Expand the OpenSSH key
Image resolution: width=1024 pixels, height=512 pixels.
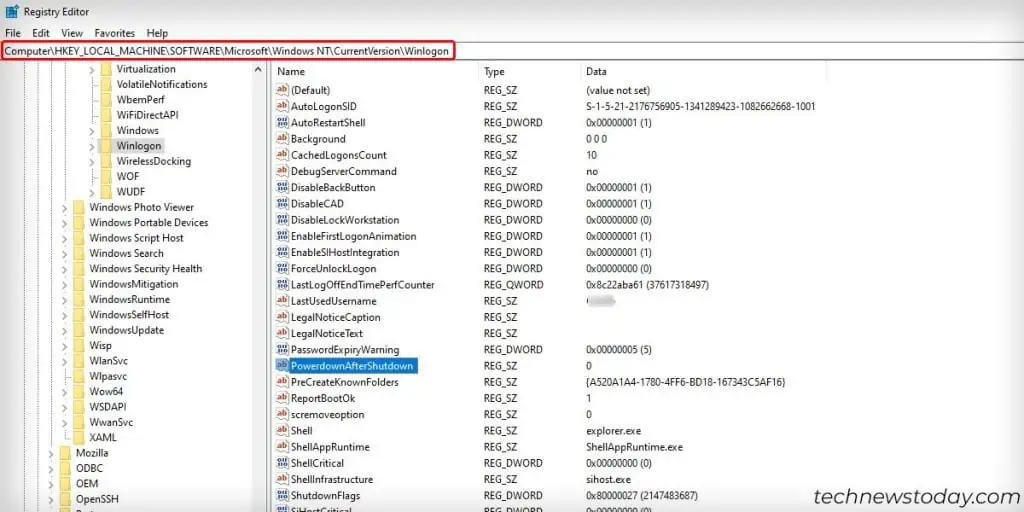pos(51,500)
